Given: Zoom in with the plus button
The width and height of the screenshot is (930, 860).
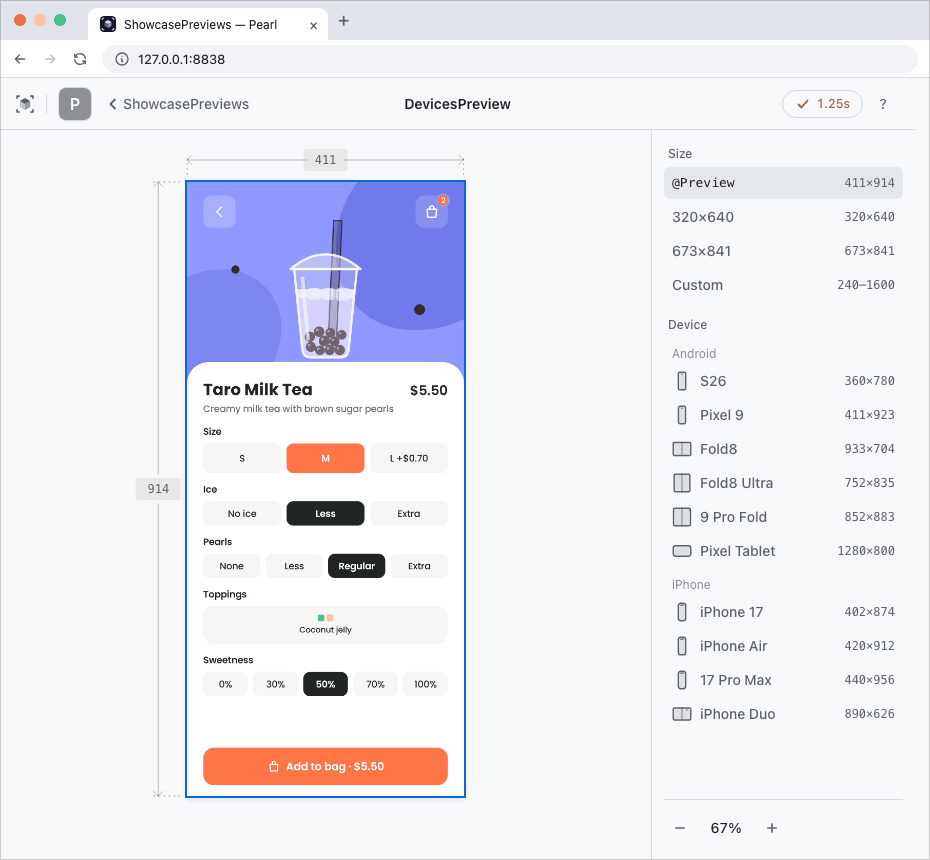Looking at the screenshot, I should [772, 828].
